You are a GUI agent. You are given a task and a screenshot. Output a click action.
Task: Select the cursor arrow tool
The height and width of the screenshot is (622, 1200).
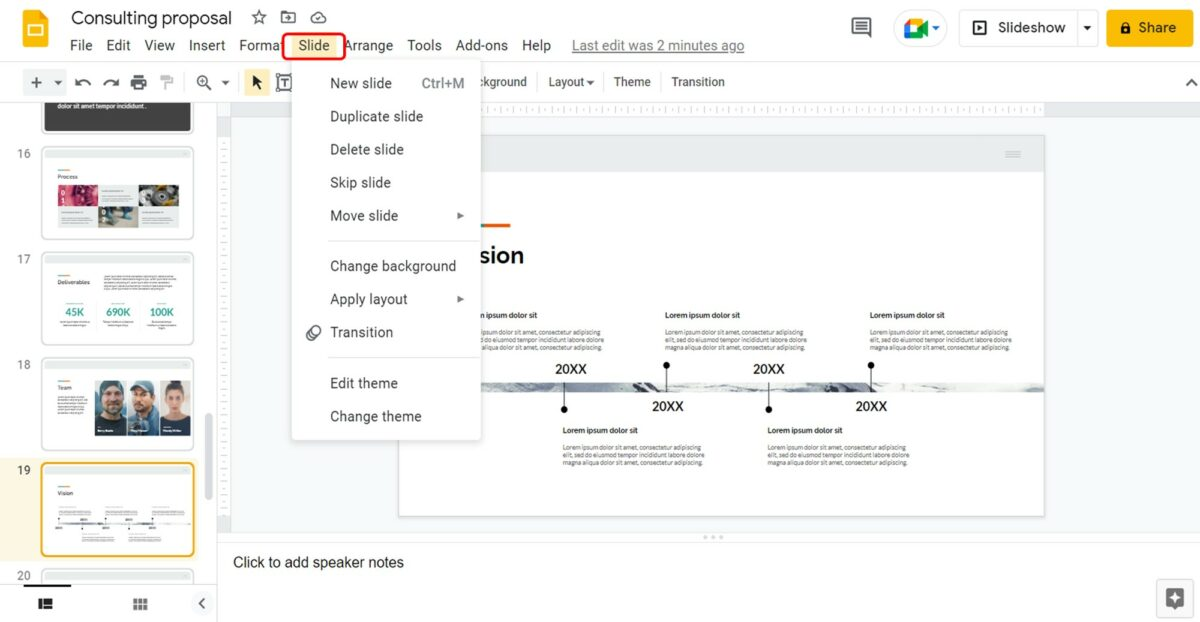(x=256, y=82)
